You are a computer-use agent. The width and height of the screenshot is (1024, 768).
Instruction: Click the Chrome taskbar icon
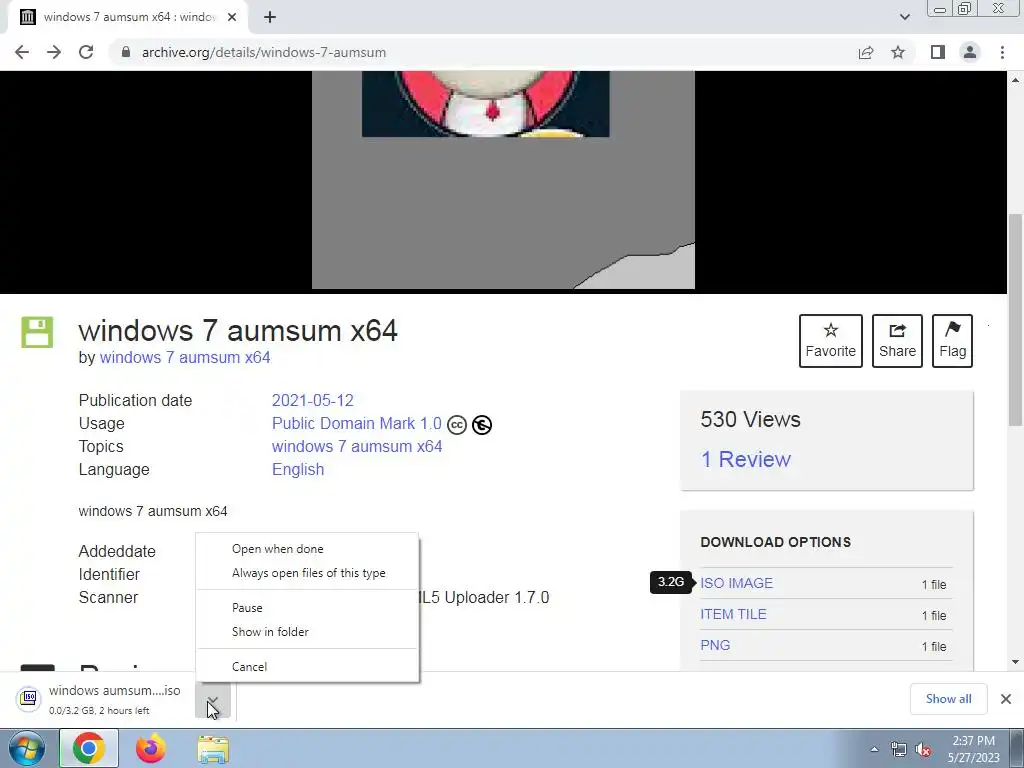(89, 748)
